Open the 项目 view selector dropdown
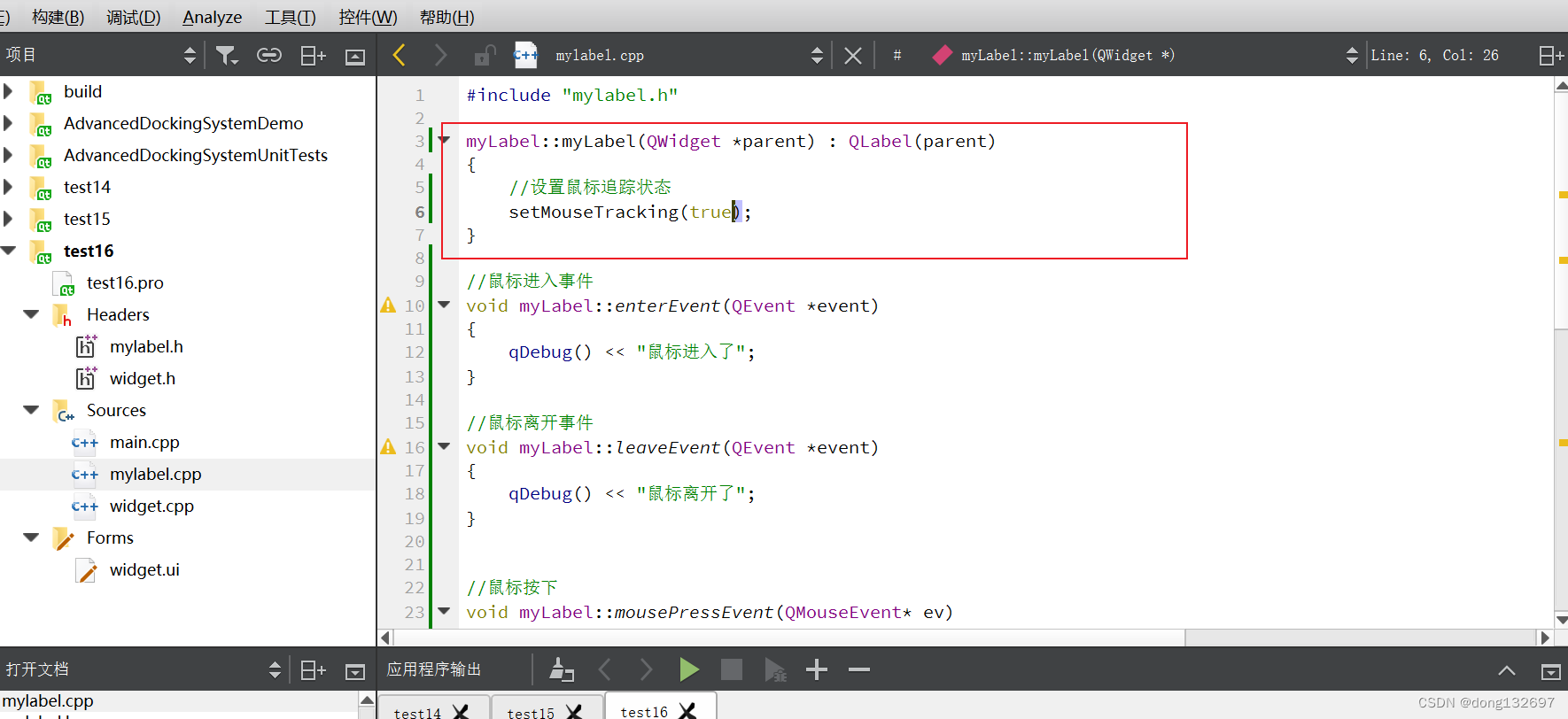 click(x=190, y=56)
